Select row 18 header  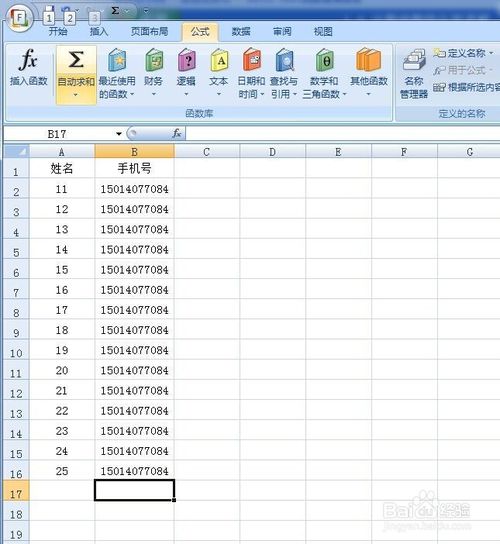click(16, 511)
